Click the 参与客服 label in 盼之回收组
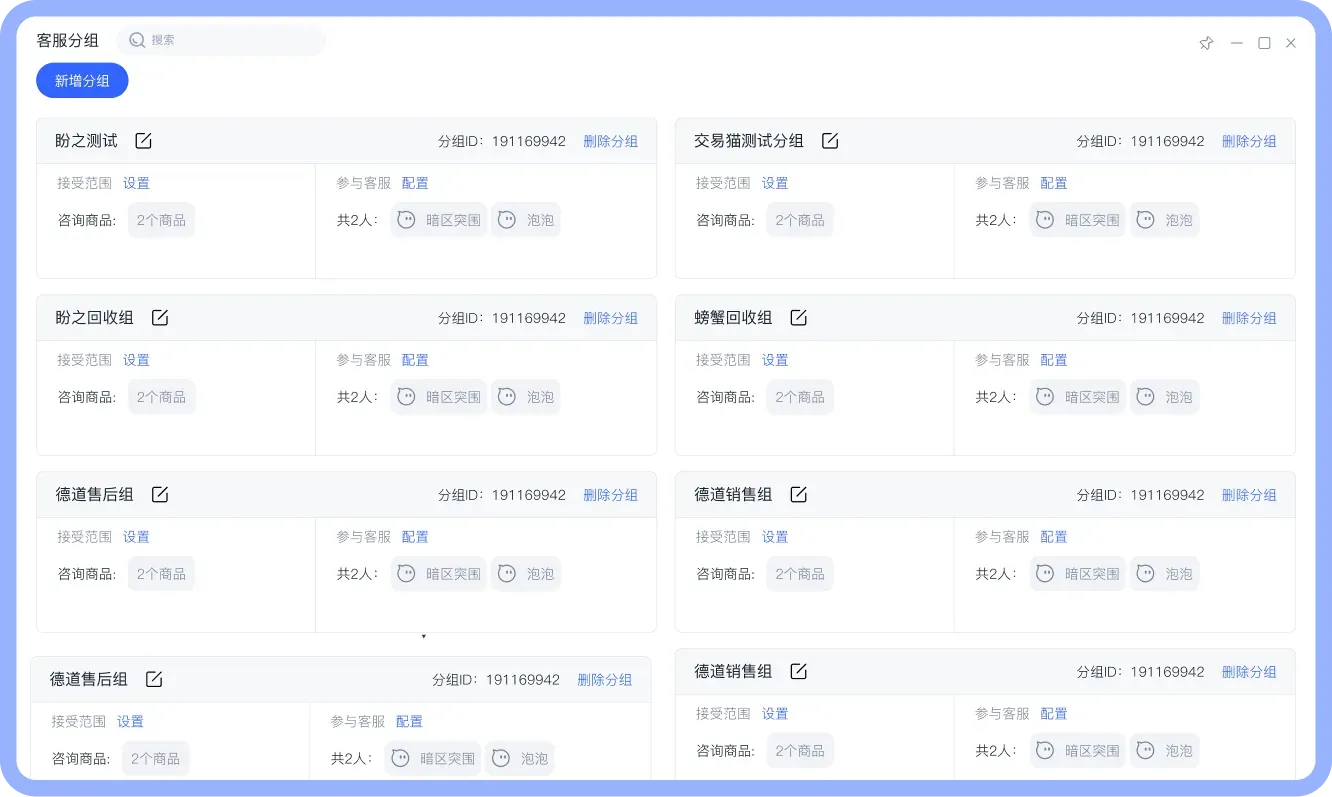The height and width of the screenshot is (797, 1332). [364, 360]
